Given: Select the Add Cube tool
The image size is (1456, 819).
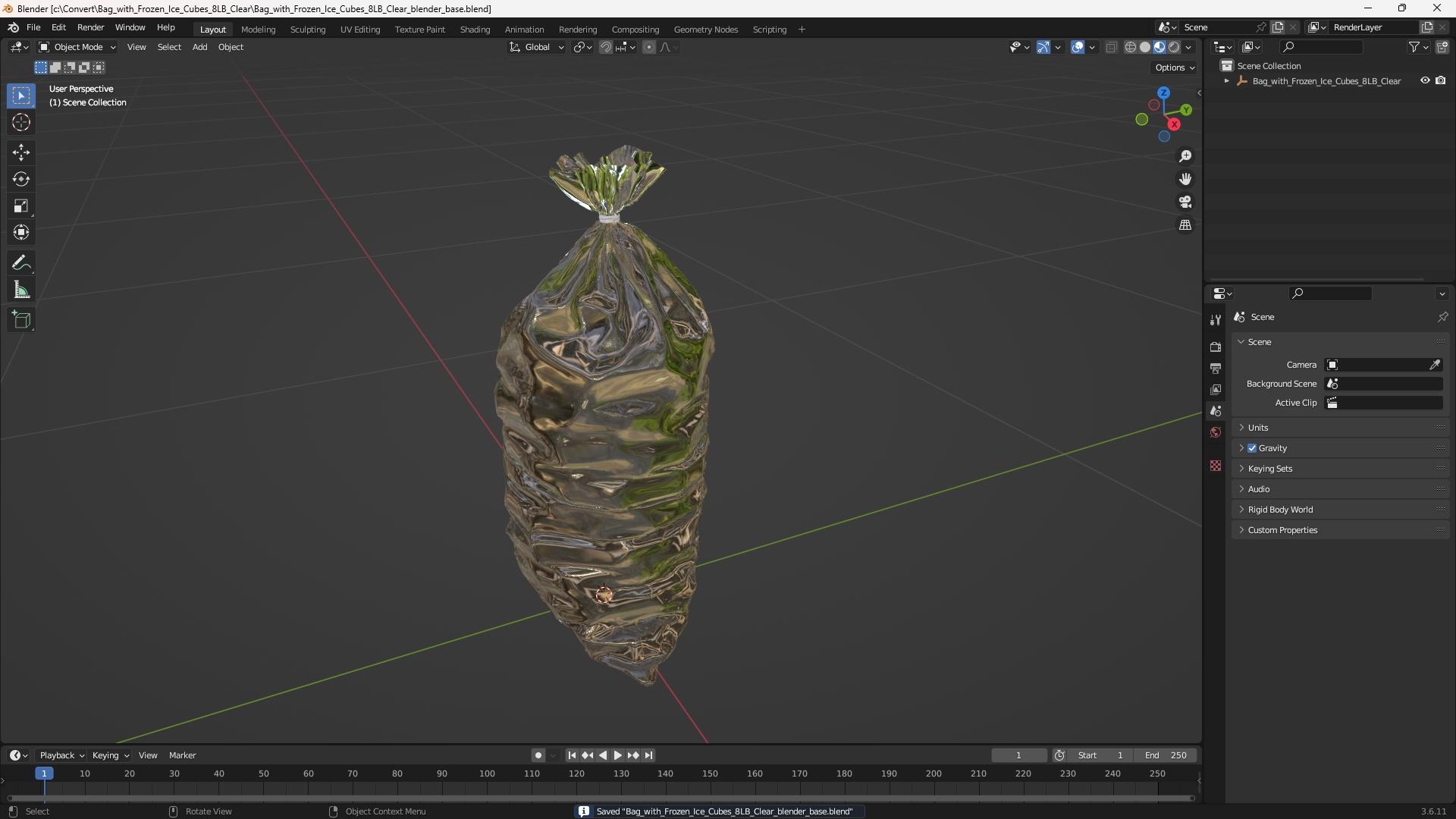Looking at the screenshot, I should click(x=21, y=320).
